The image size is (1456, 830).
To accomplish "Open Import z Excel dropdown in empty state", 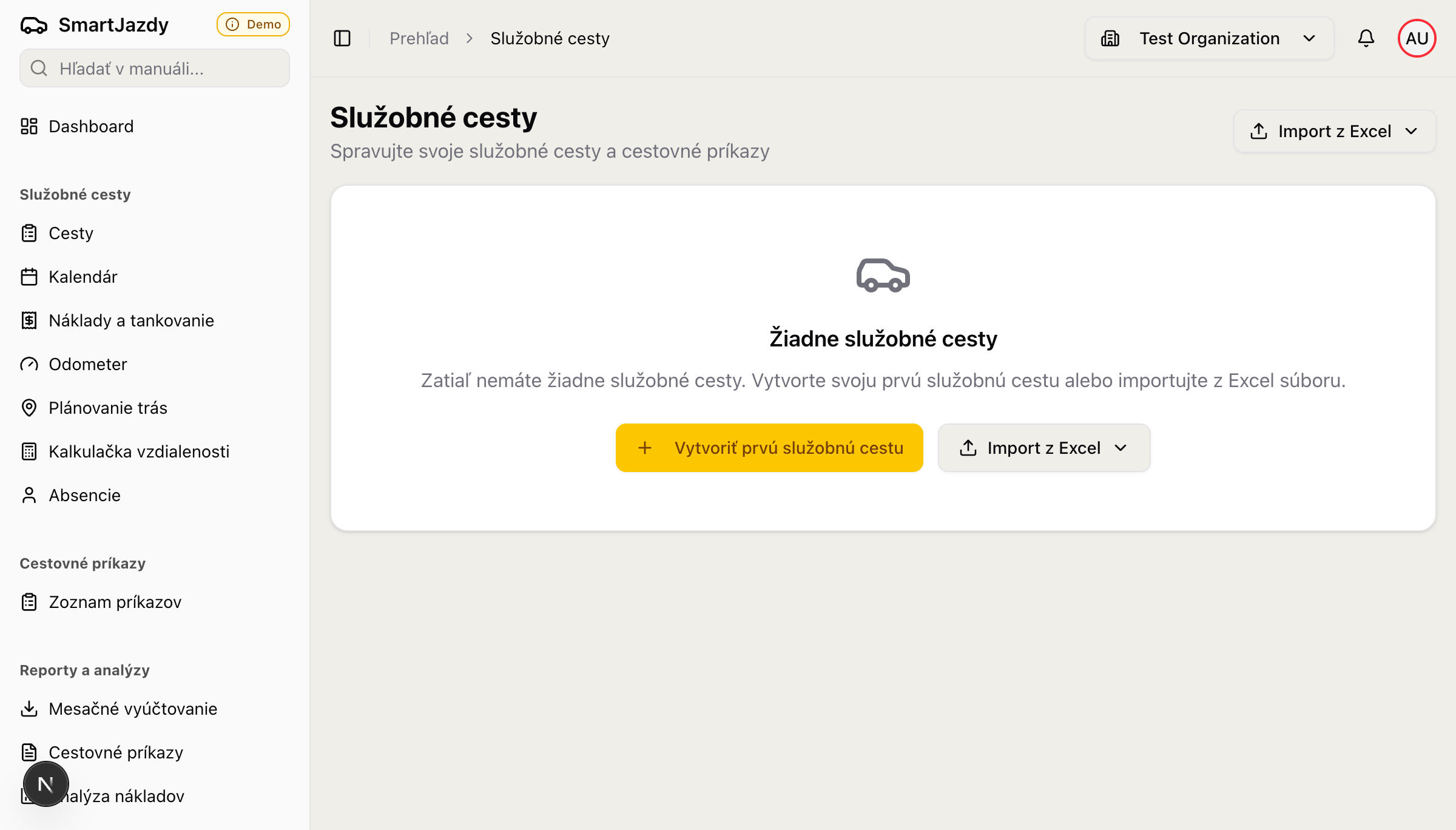I will tap(1043, 448).
